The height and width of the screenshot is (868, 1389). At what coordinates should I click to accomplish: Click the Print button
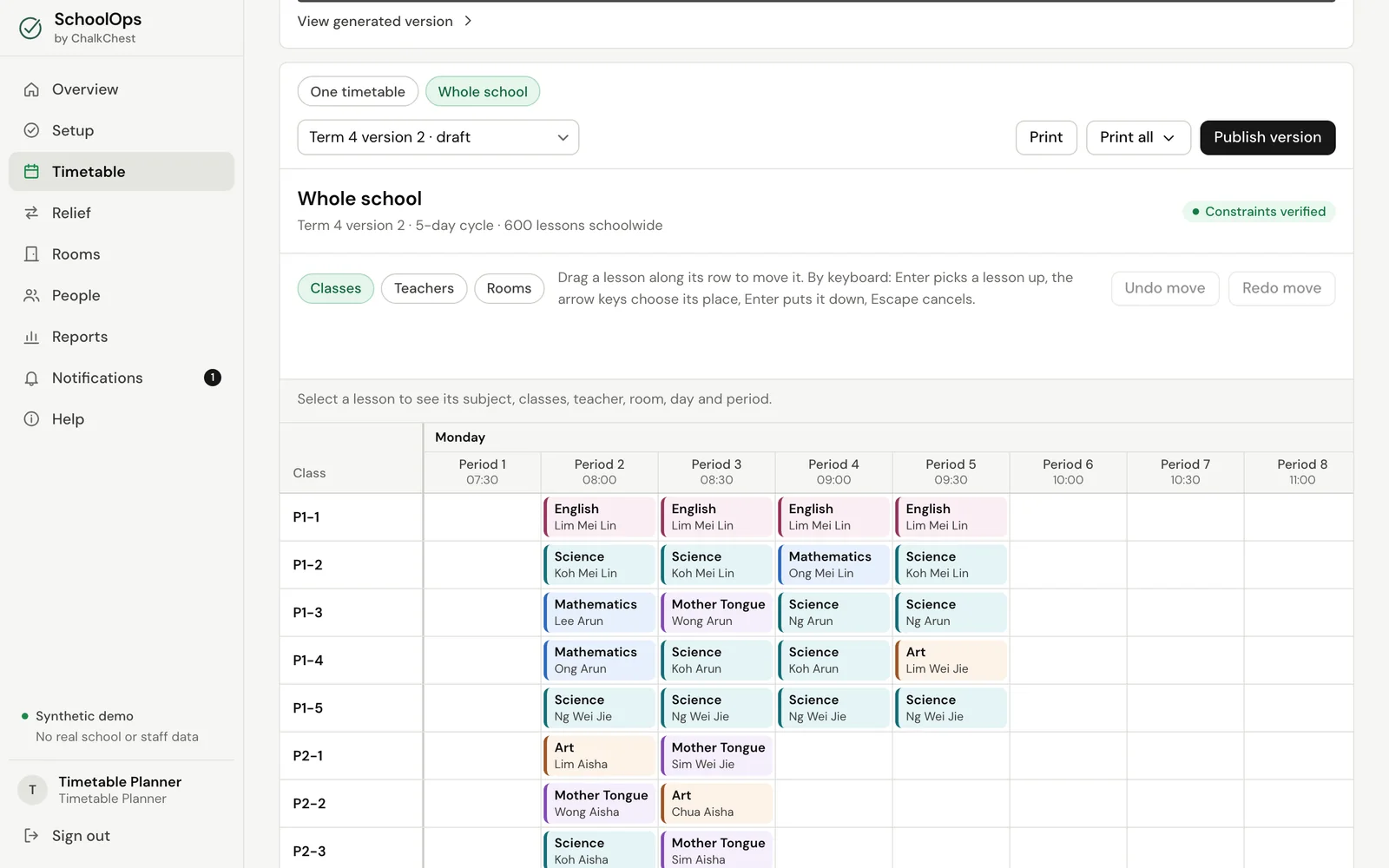tap(1046, 137)
